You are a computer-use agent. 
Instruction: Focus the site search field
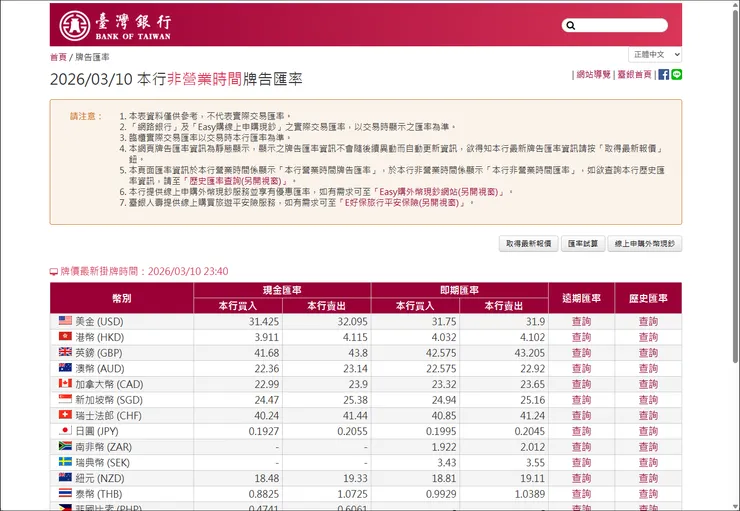pyautogui.click(x=614, y=25)
